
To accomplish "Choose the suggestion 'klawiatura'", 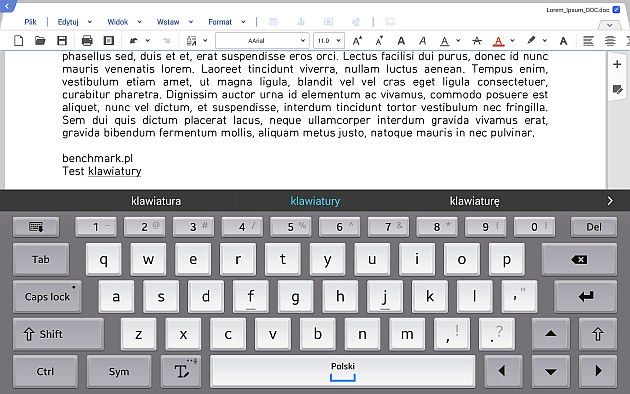I will [x=156, y=201].
